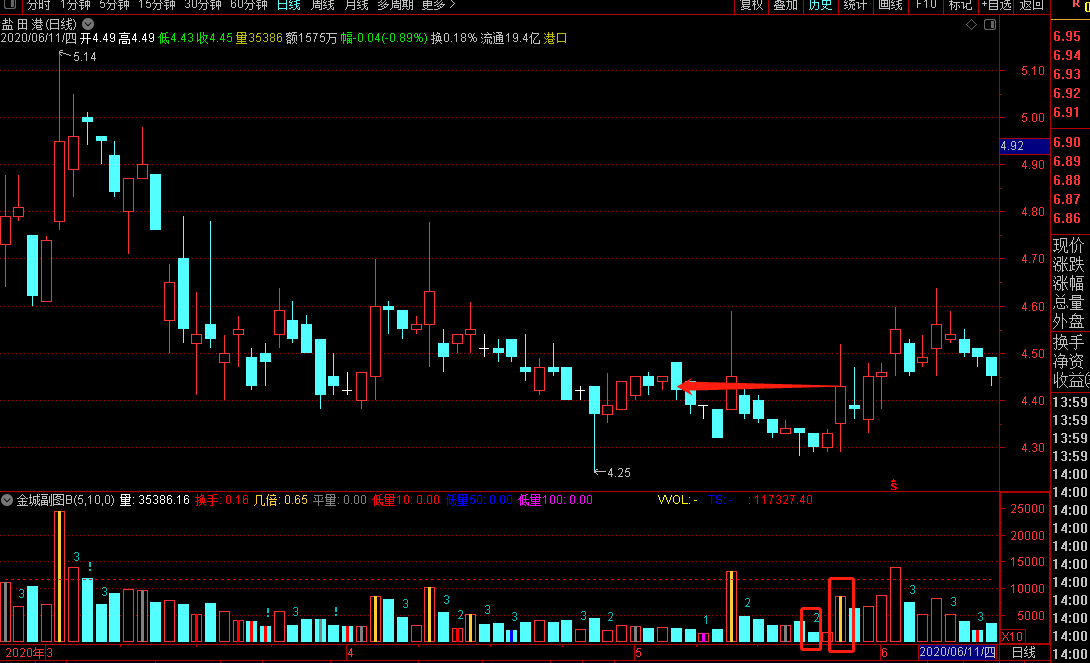Open the layout panel icon at top-left corner
This screenshot has height=663, width=1090.
(10, 4)
